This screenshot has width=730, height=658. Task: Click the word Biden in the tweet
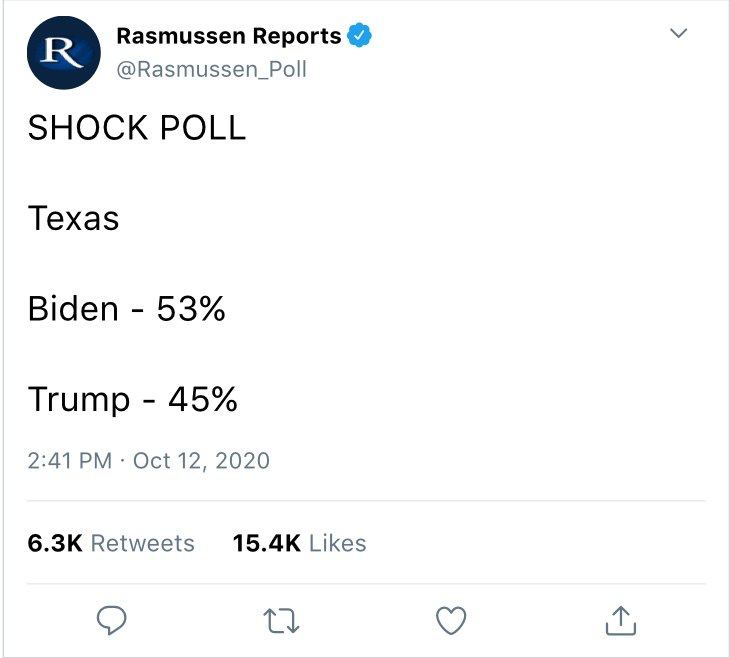[73, 309]
